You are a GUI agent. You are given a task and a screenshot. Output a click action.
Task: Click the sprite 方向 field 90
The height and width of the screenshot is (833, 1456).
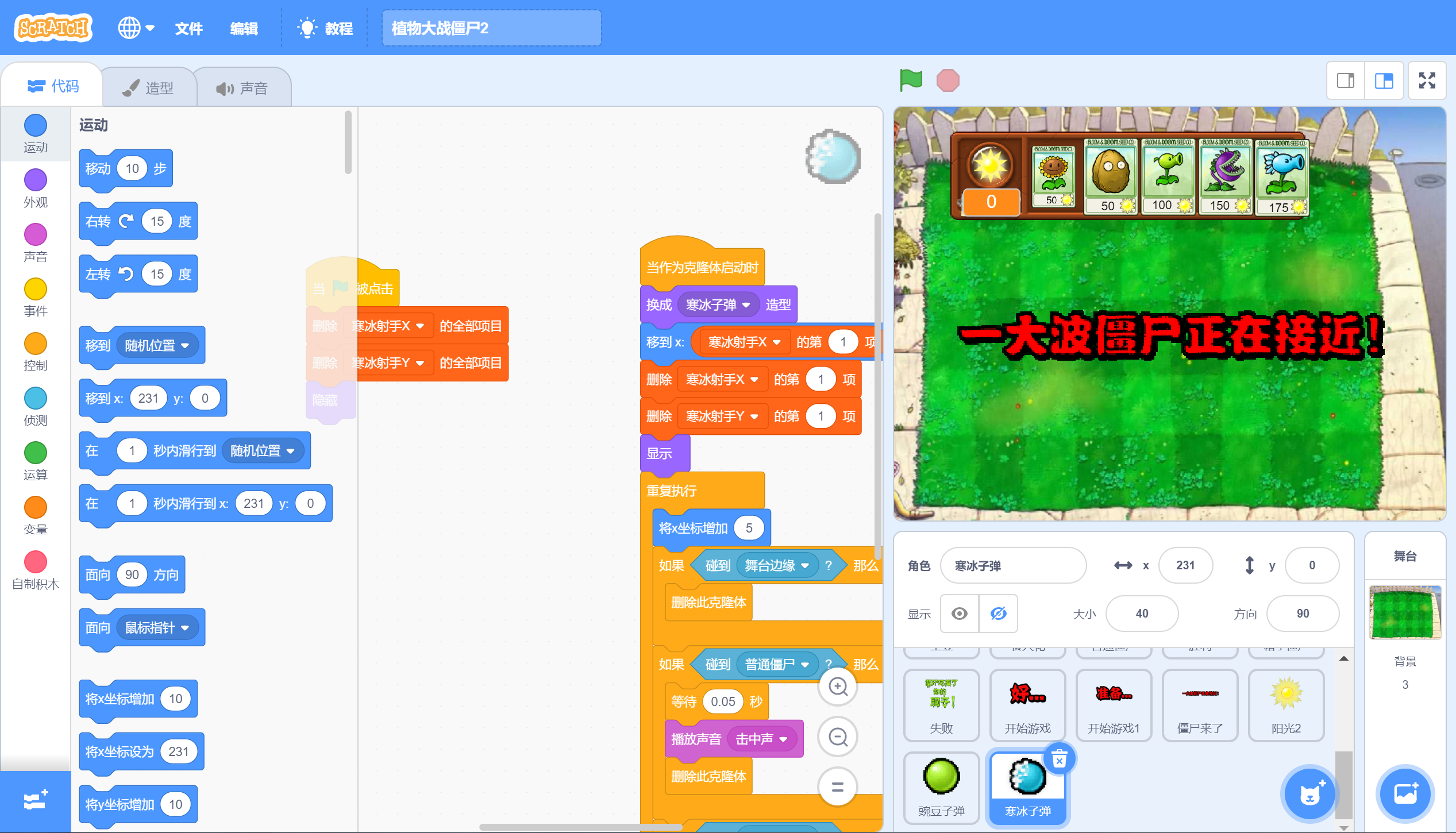[1303, 614]
